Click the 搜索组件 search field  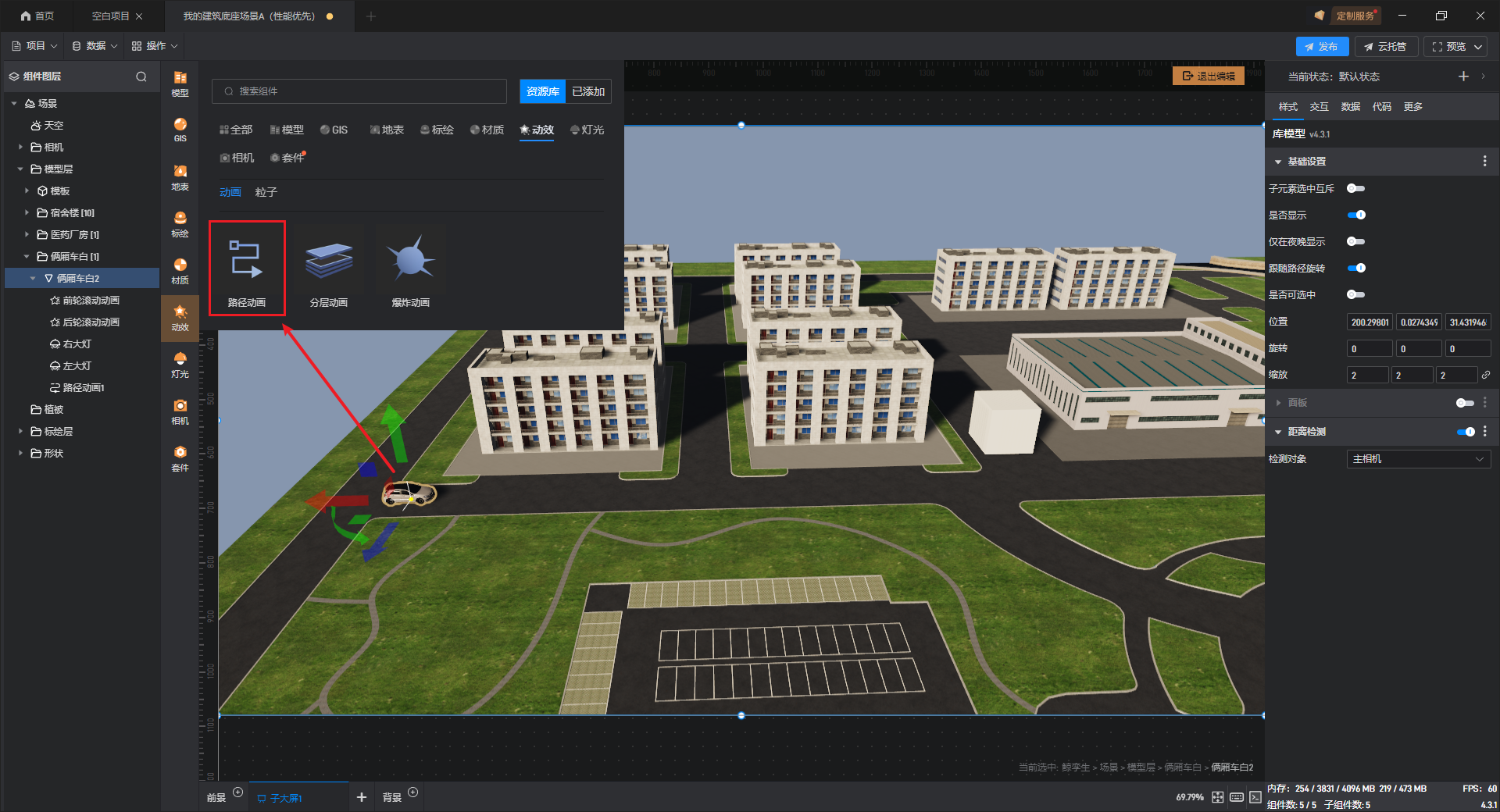point(359,91)
